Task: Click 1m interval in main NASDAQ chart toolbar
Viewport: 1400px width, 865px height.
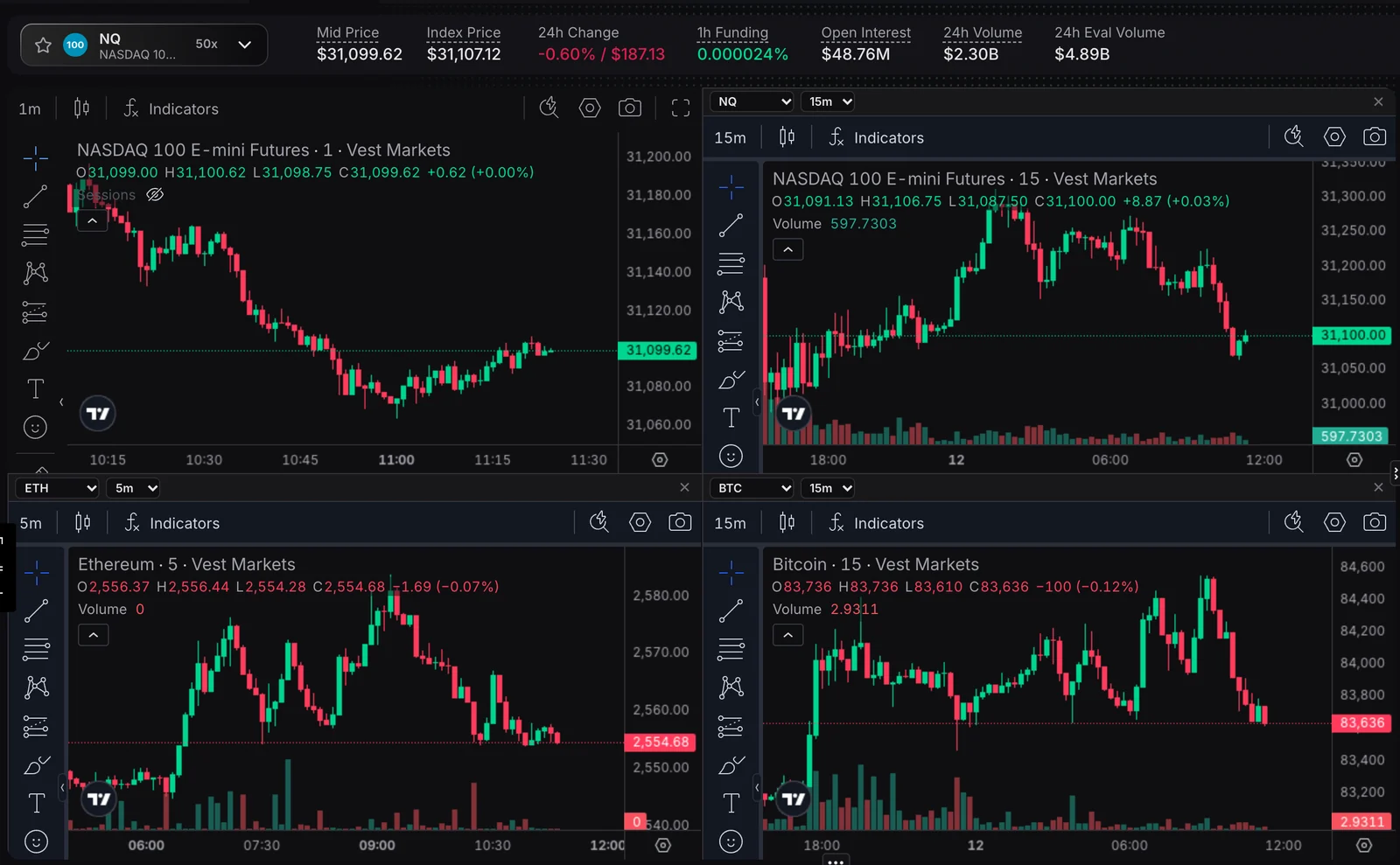Action: pos(30,108)
